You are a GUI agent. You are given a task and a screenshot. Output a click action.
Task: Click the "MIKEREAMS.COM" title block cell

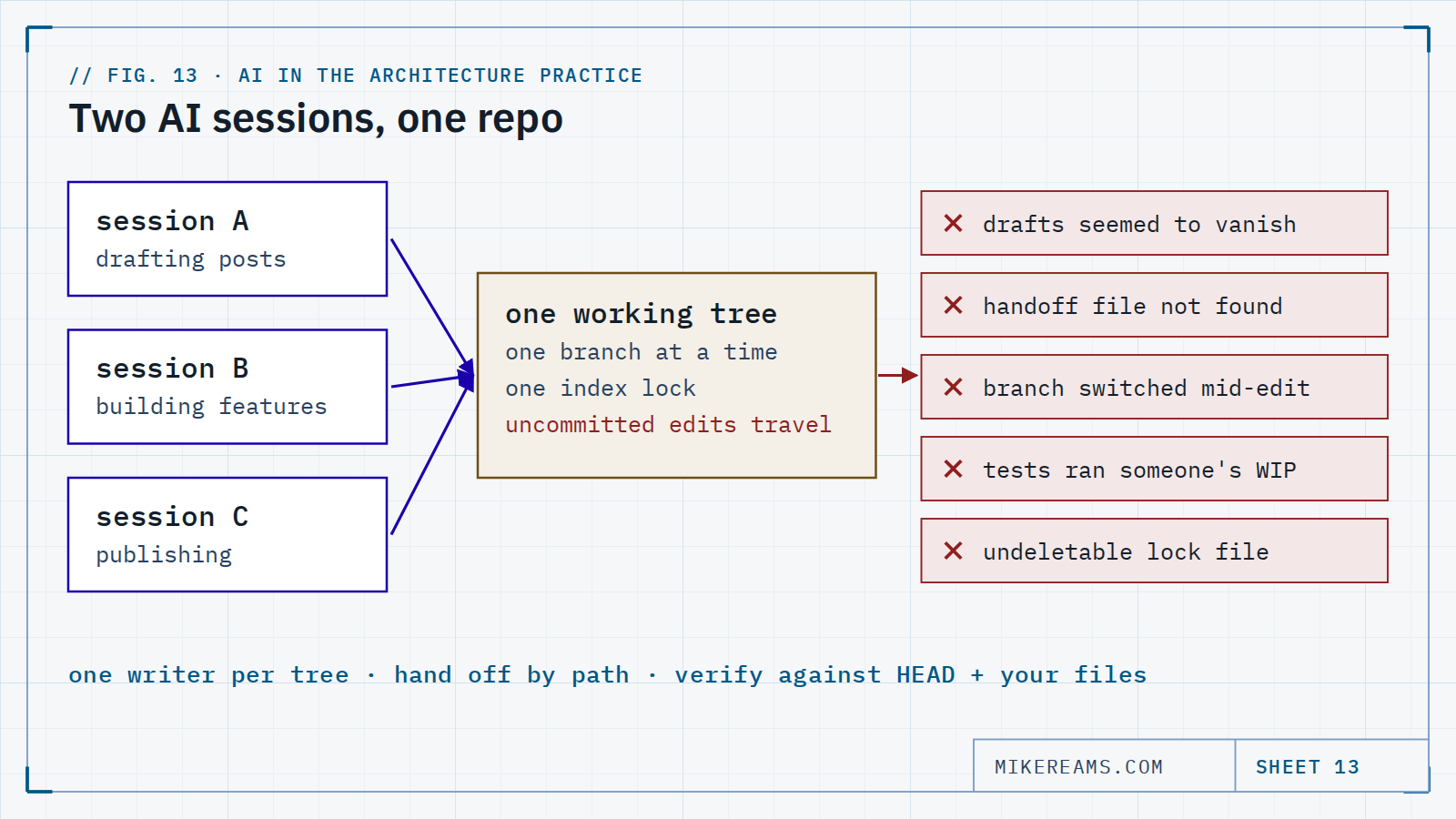point(1105,766)
